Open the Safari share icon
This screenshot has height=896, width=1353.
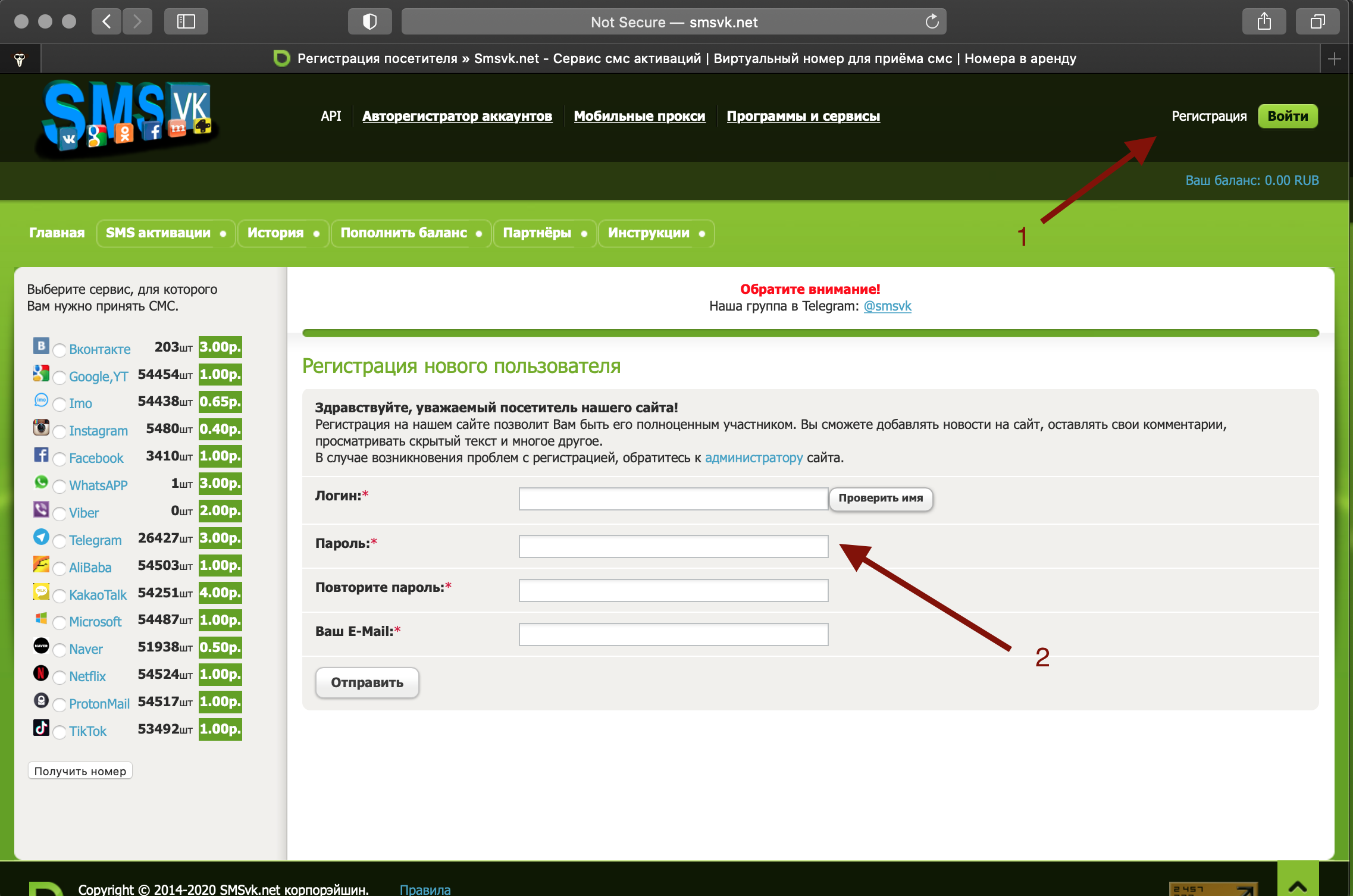pos(1264,22)
